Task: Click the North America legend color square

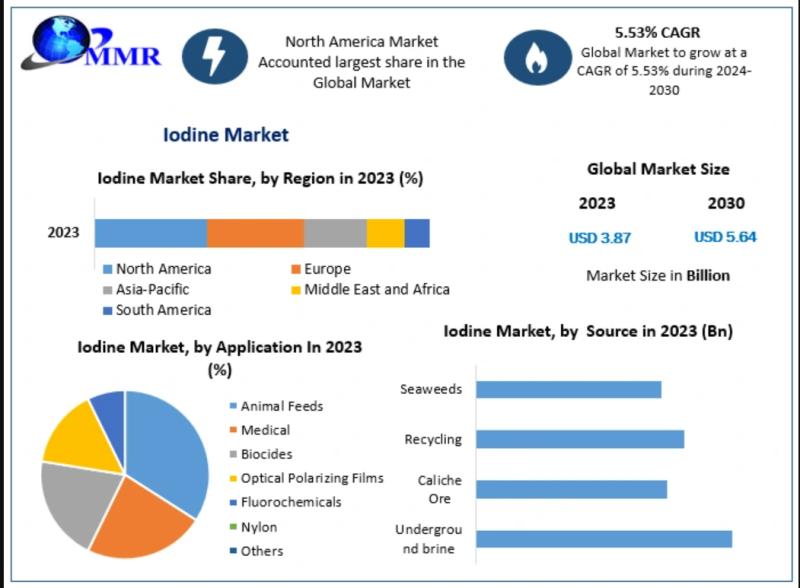Action: point(107,269)
